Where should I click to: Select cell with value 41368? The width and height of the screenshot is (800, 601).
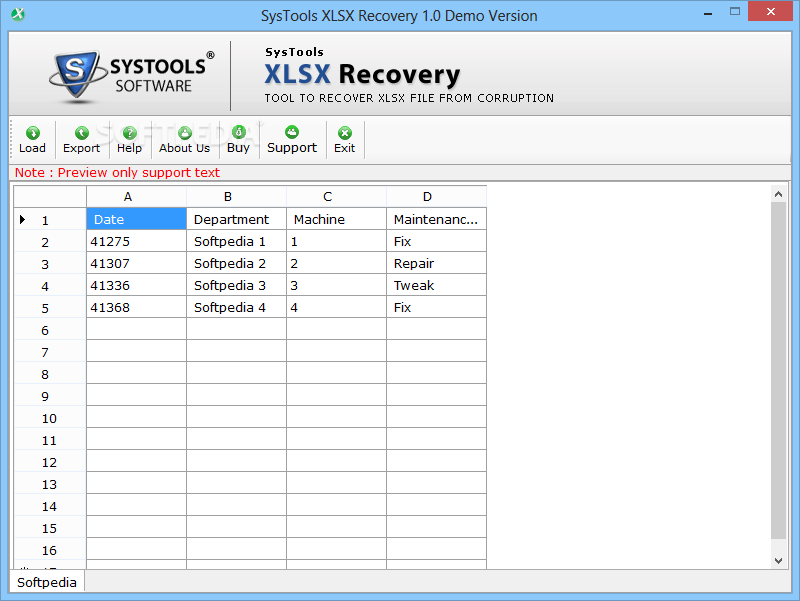click(136, 307)
